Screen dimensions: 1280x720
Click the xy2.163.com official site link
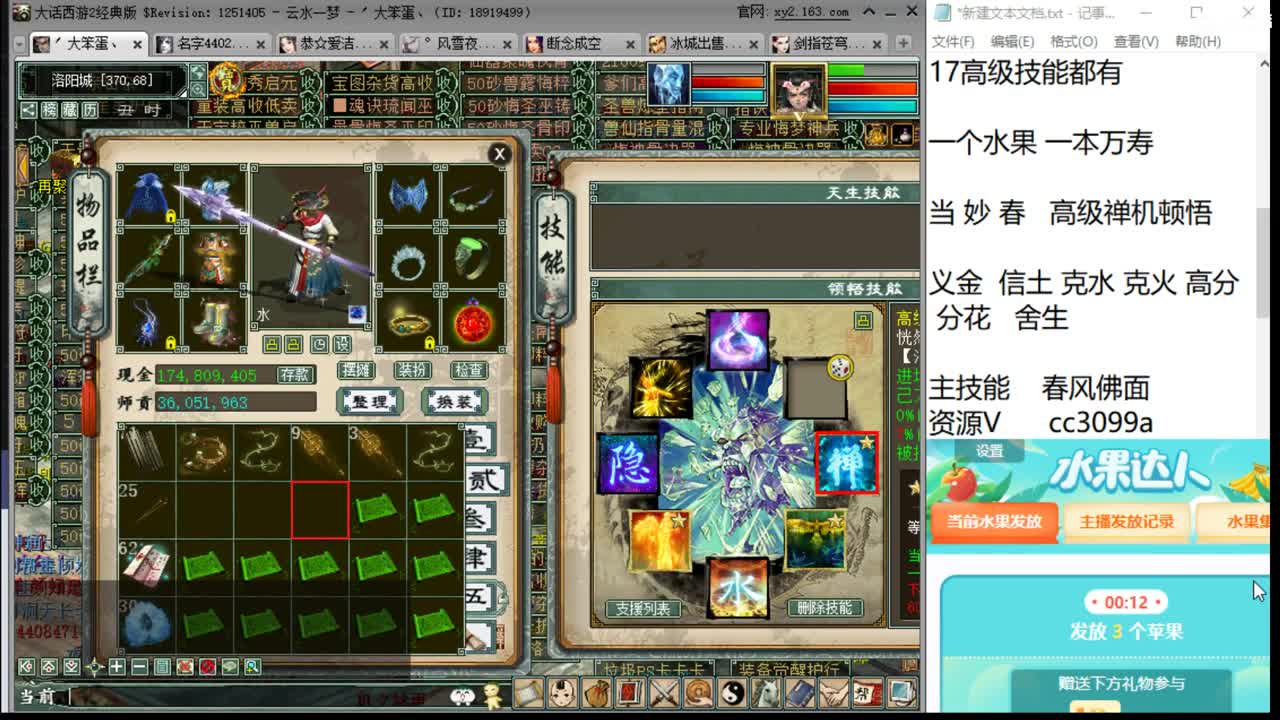[x=810, y=12]
